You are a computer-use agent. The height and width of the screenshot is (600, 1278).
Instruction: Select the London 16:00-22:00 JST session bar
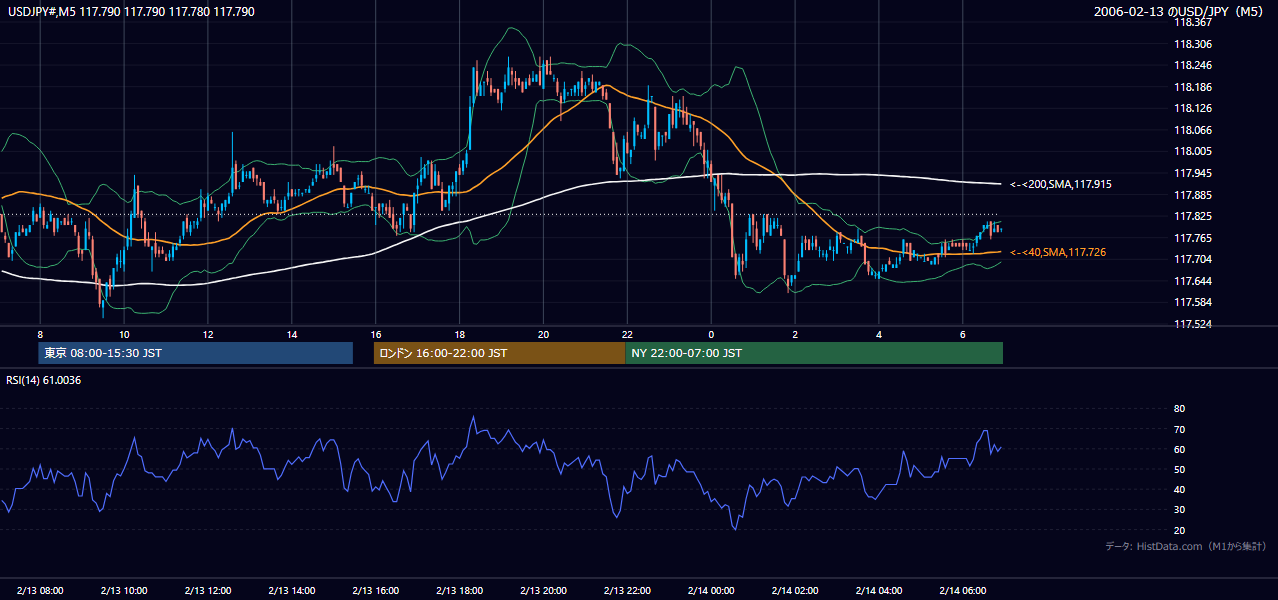click(499, 353)
